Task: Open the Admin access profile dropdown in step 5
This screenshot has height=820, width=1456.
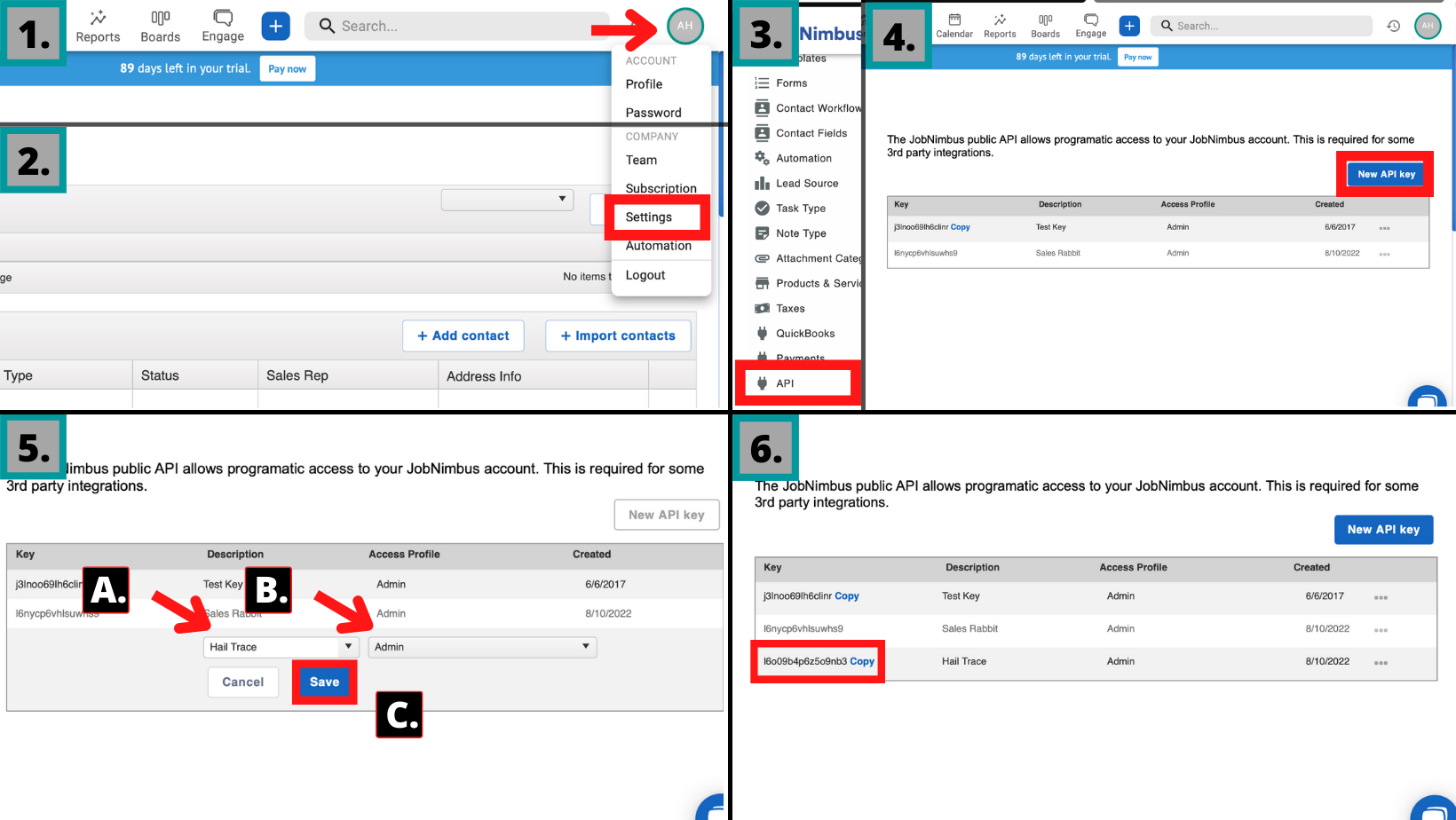Action: 482,647
